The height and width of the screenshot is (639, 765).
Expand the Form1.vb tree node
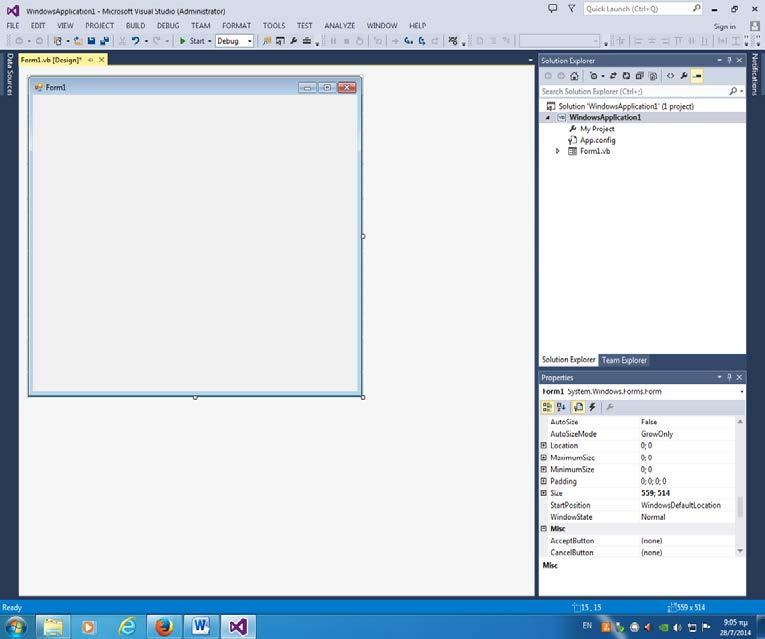pos(558,151)
